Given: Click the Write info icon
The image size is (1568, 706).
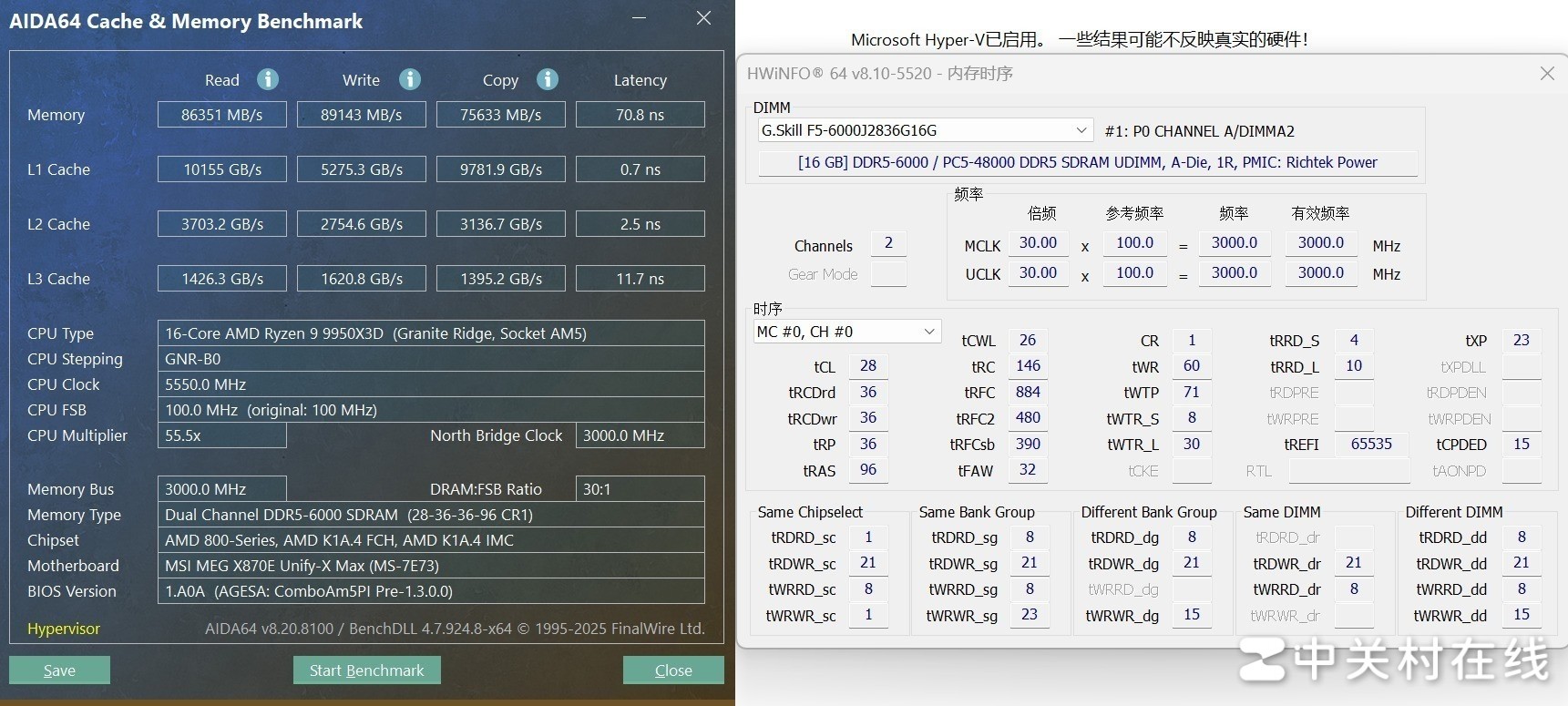Looking at the screenshot, I should (410, 79).
